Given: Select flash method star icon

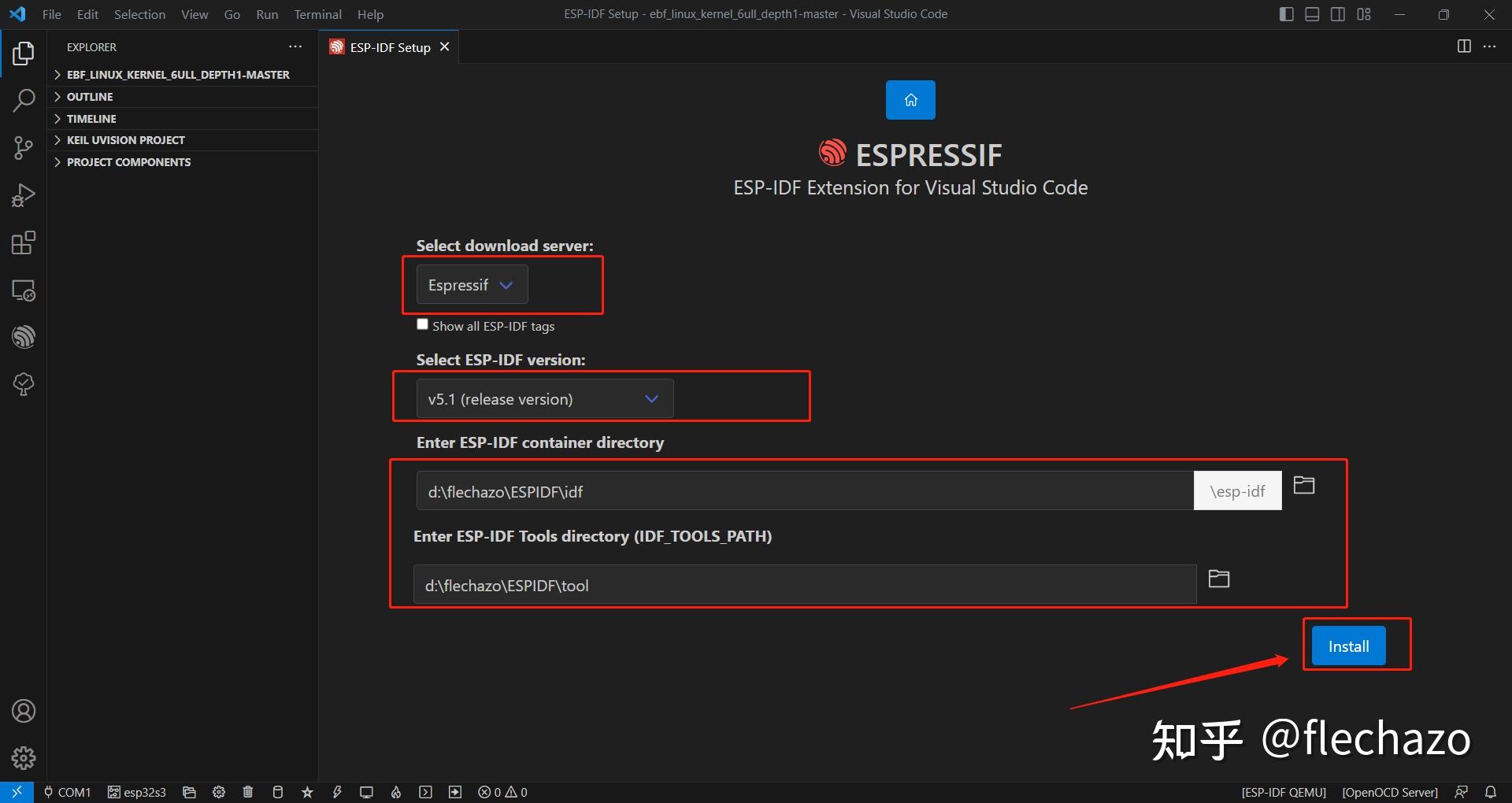Looking at the screenshot, I should tap(307, 792).
